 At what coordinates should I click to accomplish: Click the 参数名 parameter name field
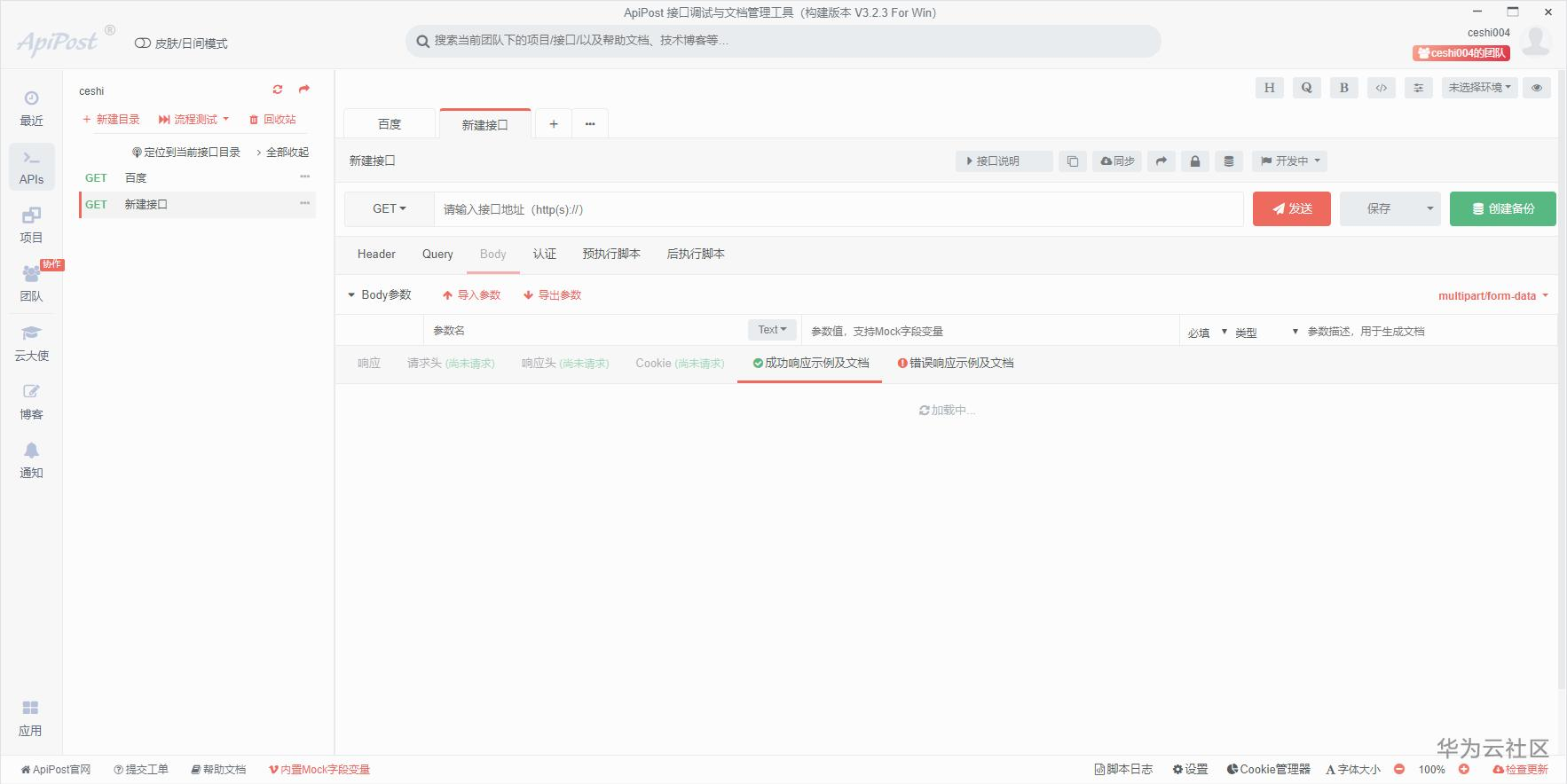pos(586,331)
